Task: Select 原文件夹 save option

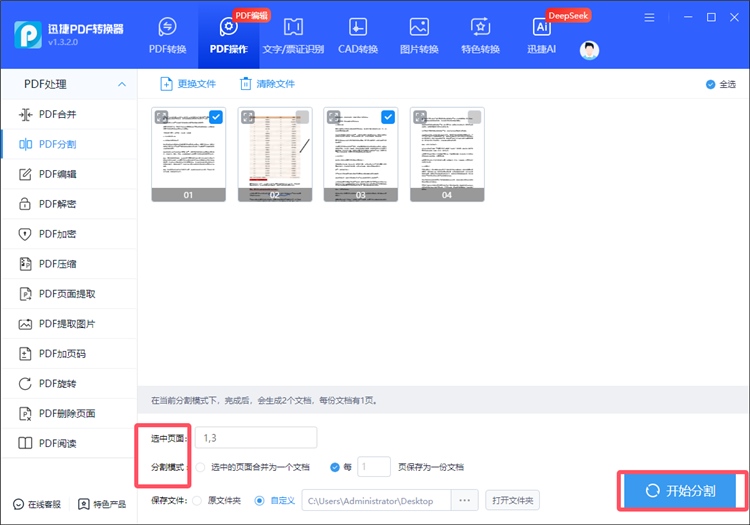Action: point(197,501)
